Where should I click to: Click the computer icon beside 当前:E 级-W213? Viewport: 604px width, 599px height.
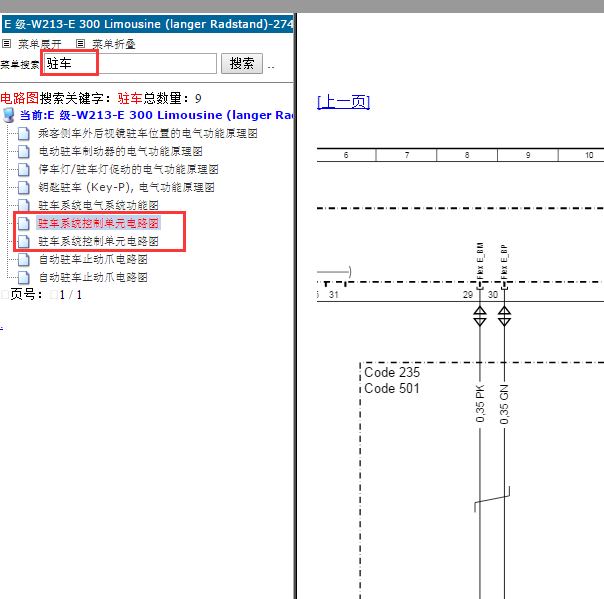(x=8, y=115)
